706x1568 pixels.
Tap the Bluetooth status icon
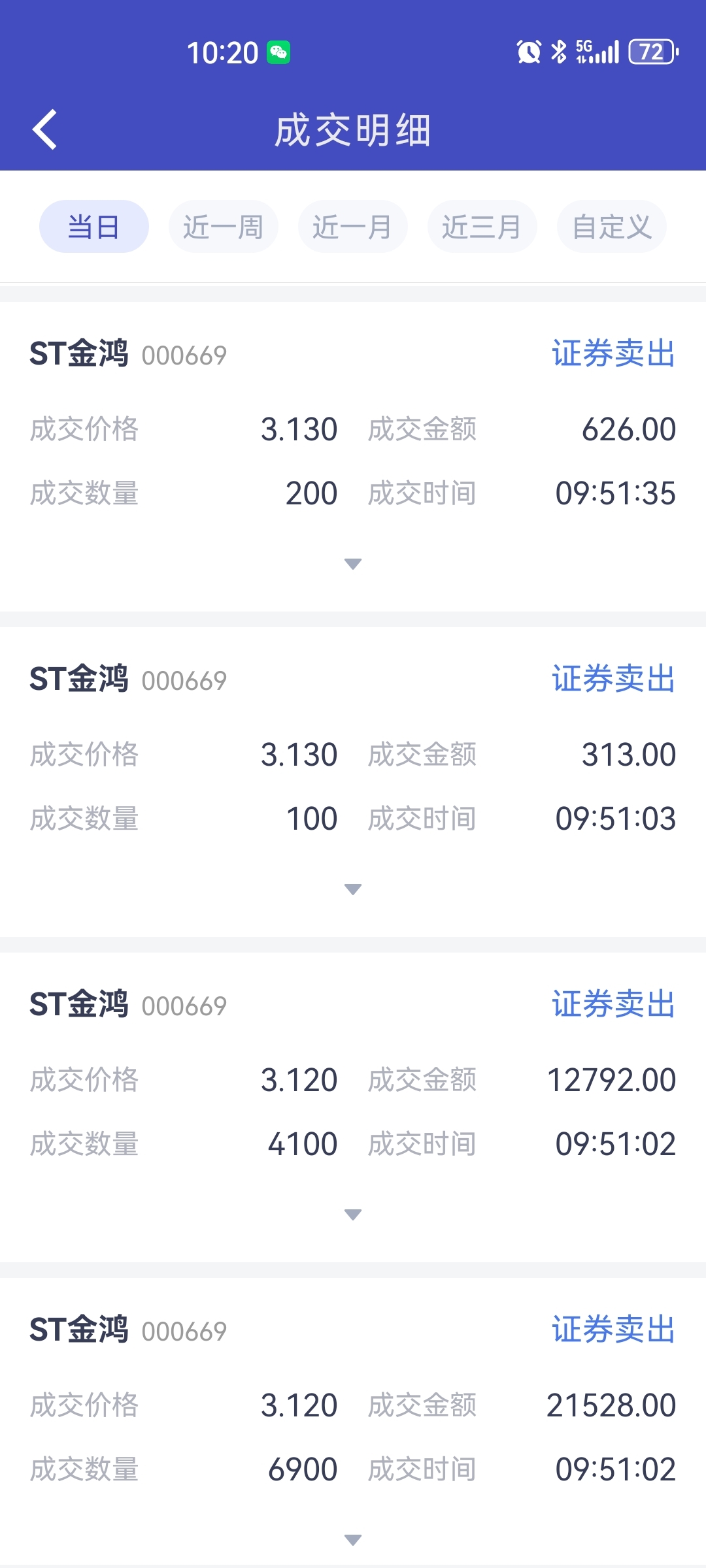click(x=559, y=52)
